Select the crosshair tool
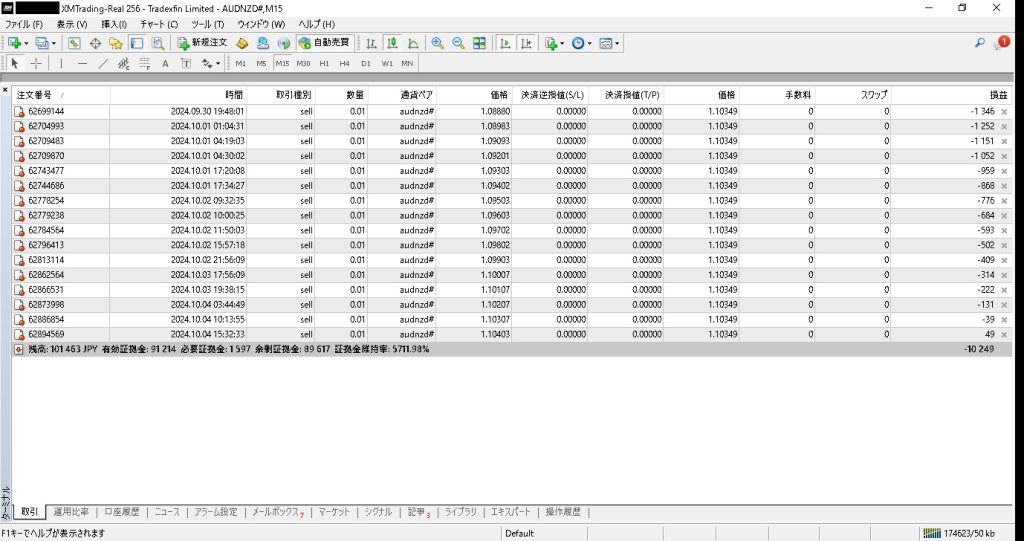Image resolution: width=1024 pixels, height=541 pixels. pos(36,63)
